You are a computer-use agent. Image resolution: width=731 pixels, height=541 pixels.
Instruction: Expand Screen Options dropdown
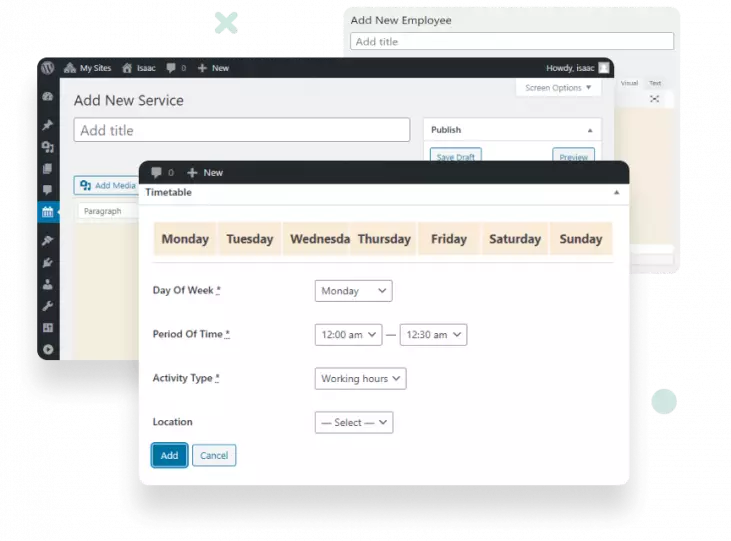pyautogui.click(x=558, y=88)
